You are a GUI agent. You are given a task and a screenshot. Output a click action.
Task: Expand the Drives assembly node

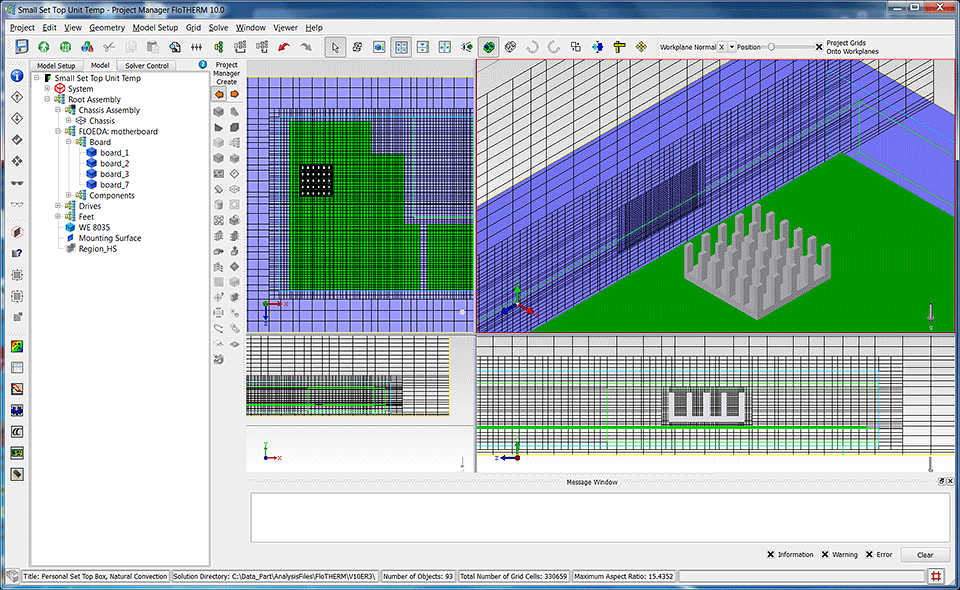pos(58,206)
